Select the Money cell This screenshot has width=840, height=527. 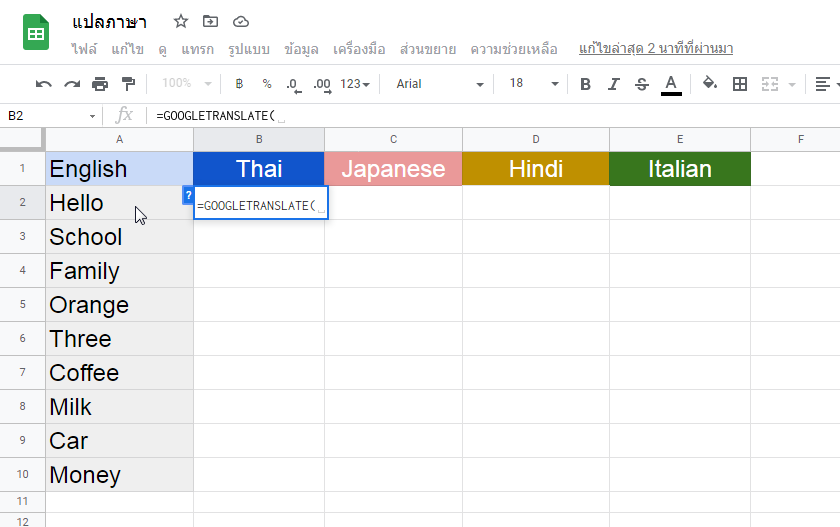(119, 475)
